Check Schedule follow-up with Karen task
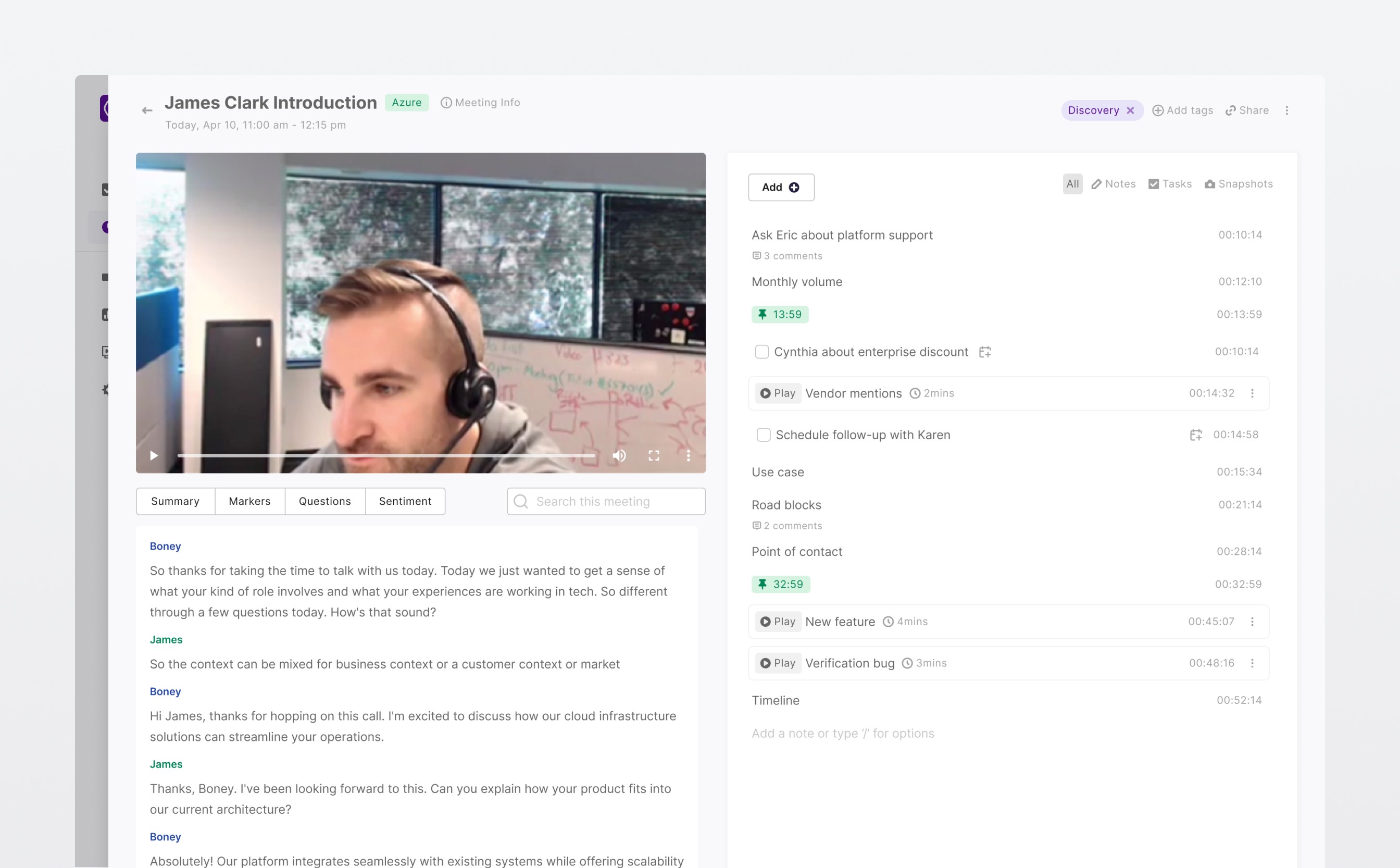The image size is (1400, 868). (x=763, y=435)
